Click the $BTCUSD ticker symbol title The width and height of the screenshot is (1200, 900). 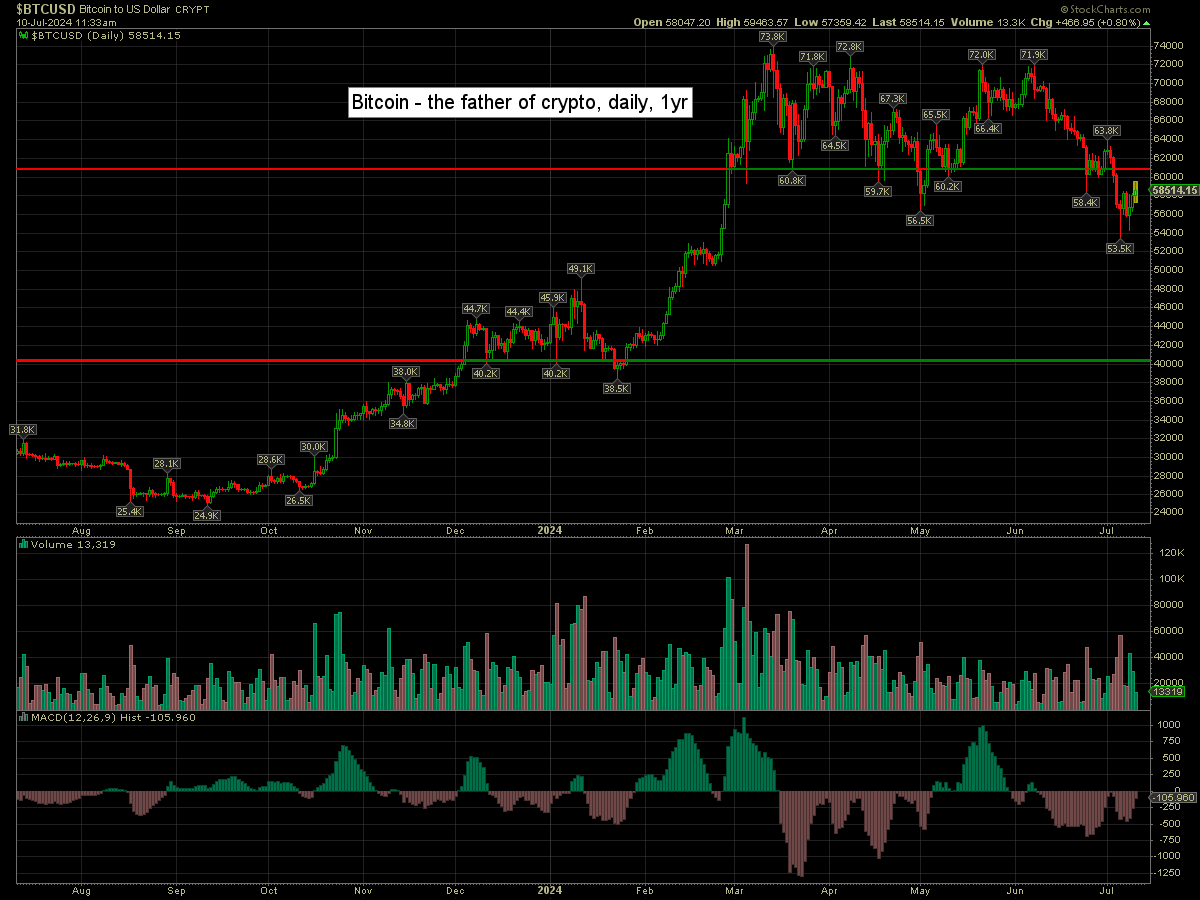click(x=45, y=7)
